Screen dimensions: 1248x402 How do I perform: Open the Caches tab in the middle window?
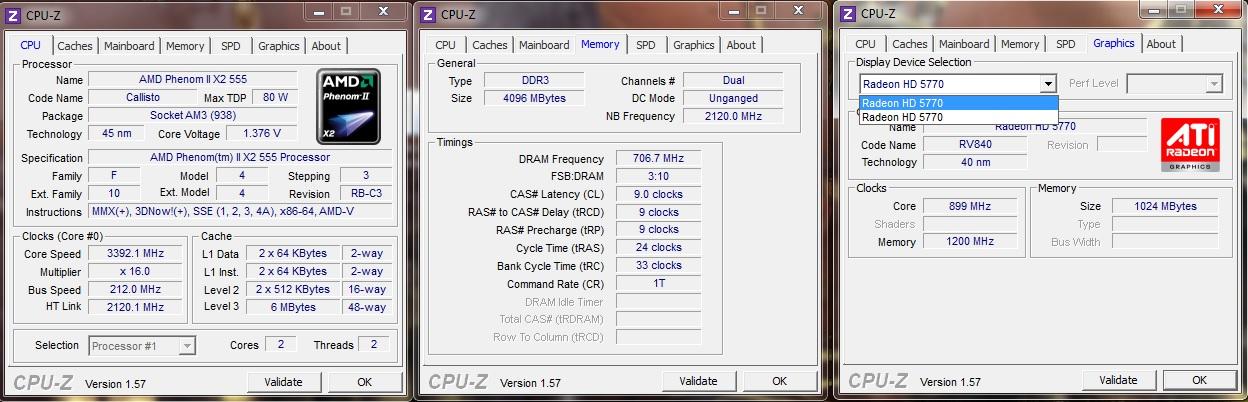tap(490, 45)
